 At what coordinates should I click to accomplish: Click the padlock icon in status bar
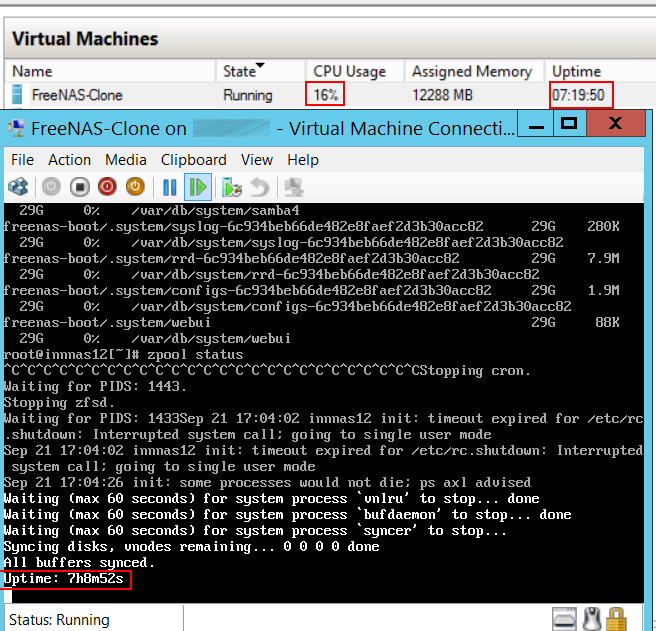(617, 618)
